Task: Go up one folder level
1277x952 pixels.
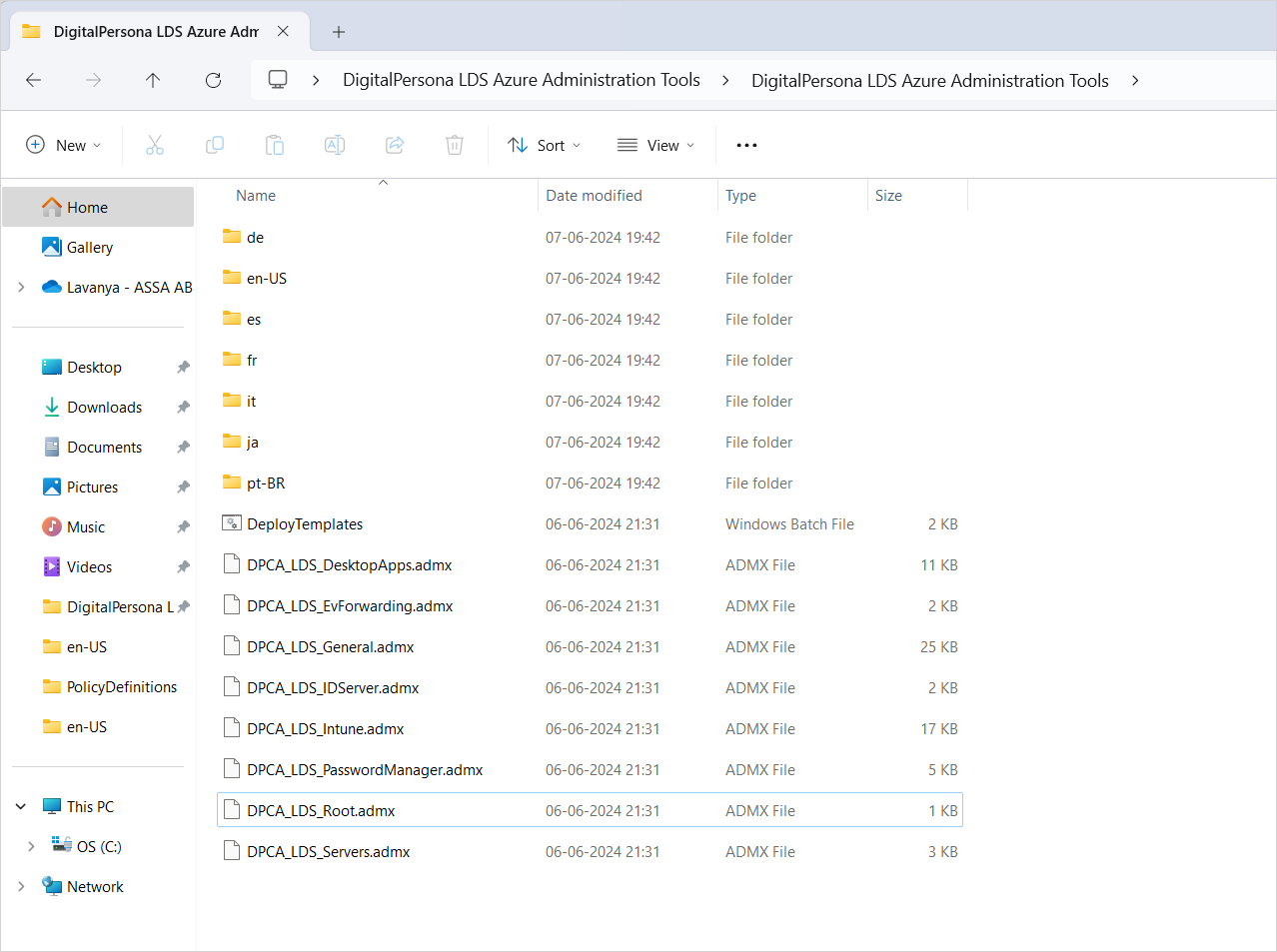Action: 153,80
